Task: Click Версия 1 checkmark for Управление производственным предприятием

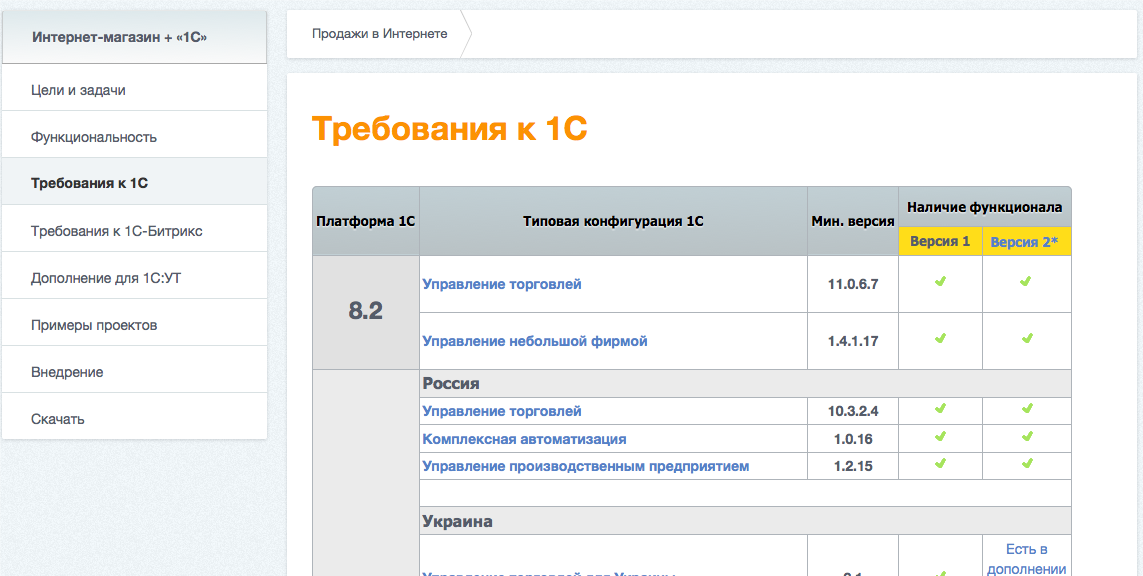Action: [940, 463]
